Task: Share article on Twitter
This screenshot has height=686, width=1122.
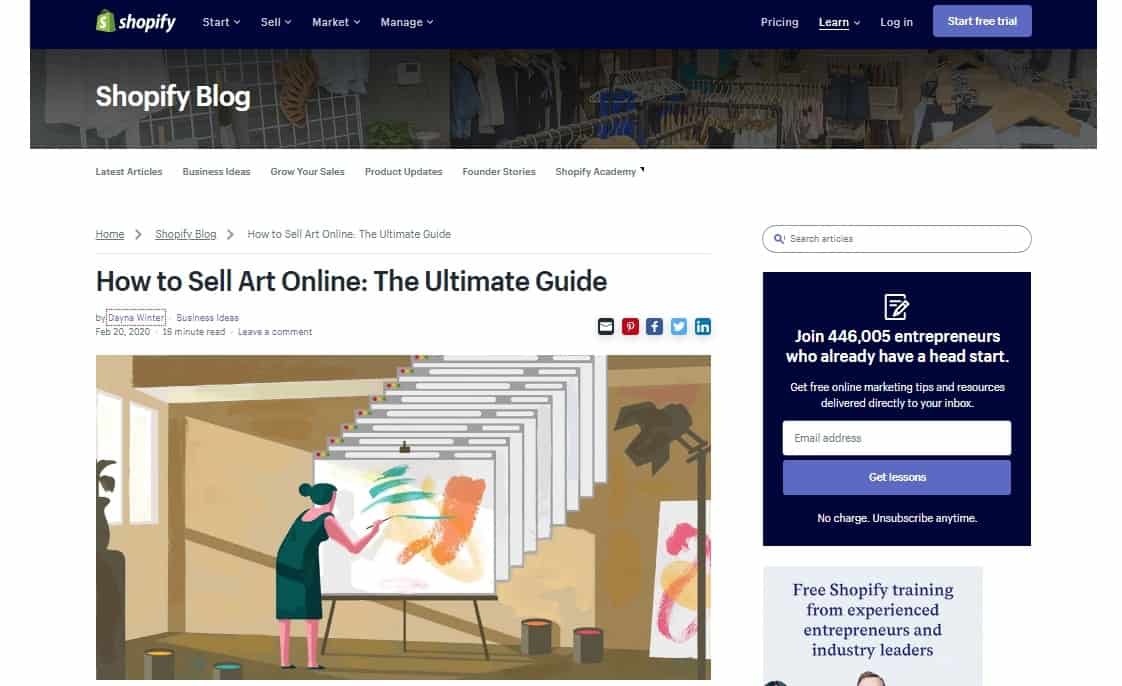Action: point(678,327)
